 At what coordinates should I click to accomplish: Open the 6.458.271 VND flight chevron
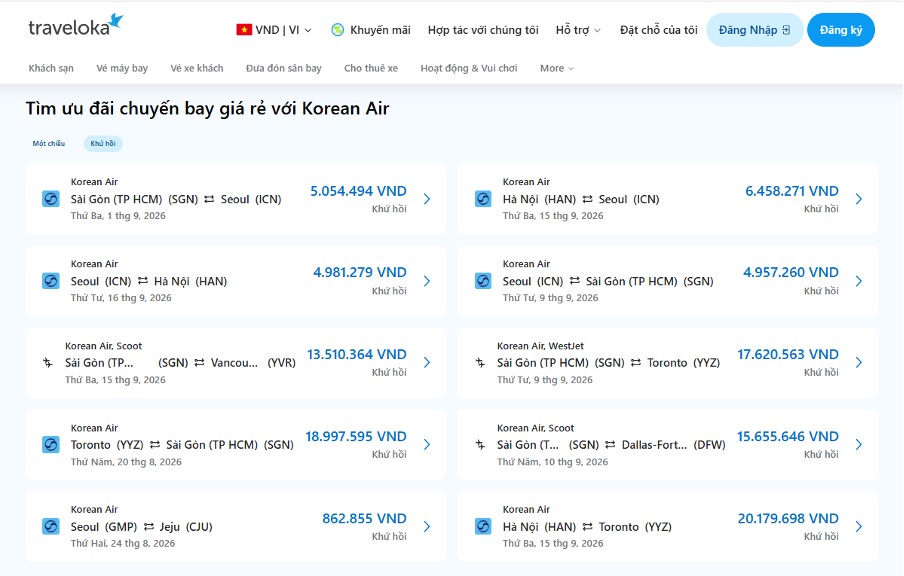[x=859, y=199]
